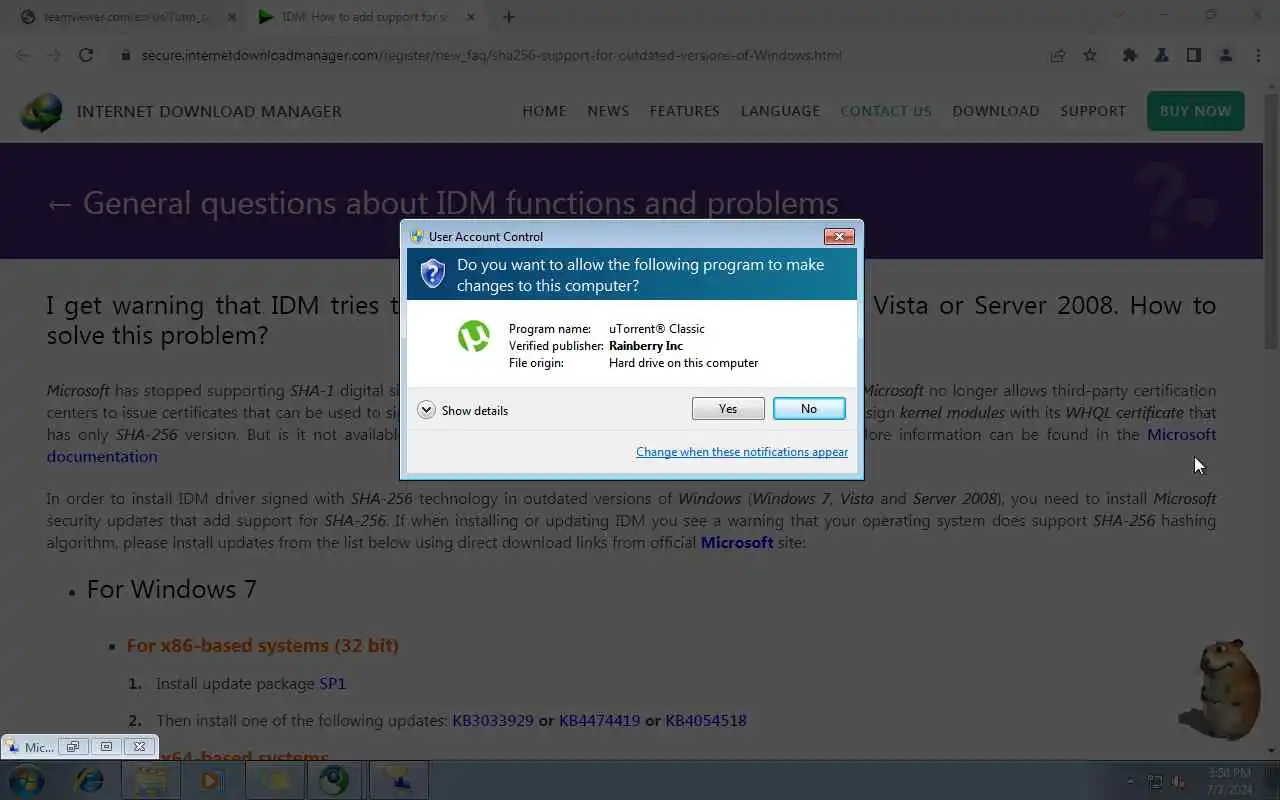The image size is (1280, 800).
Task: Open LANGUAGE in site navigation
Action: coord(780,111)
